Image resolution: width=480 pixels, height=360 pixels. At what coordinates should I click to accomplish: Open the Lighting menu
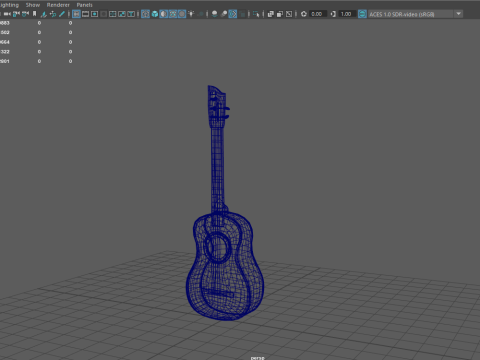pos(9,5)
